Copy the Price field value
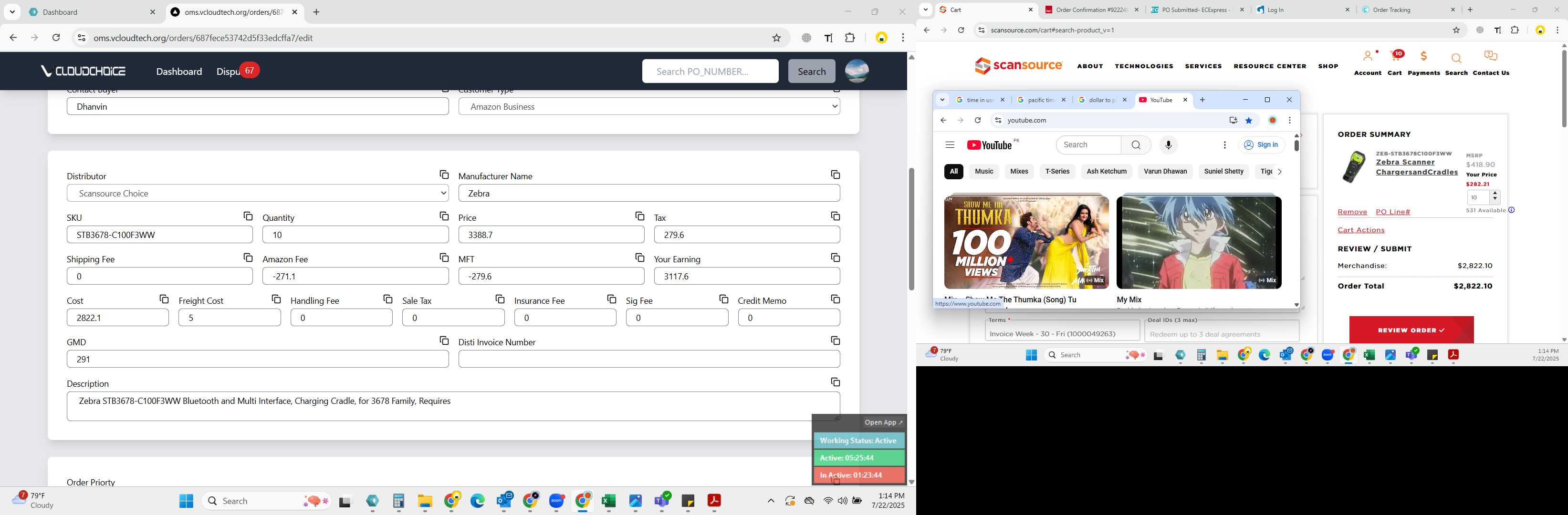The image size is (1568, 515). tap(640, 216)
